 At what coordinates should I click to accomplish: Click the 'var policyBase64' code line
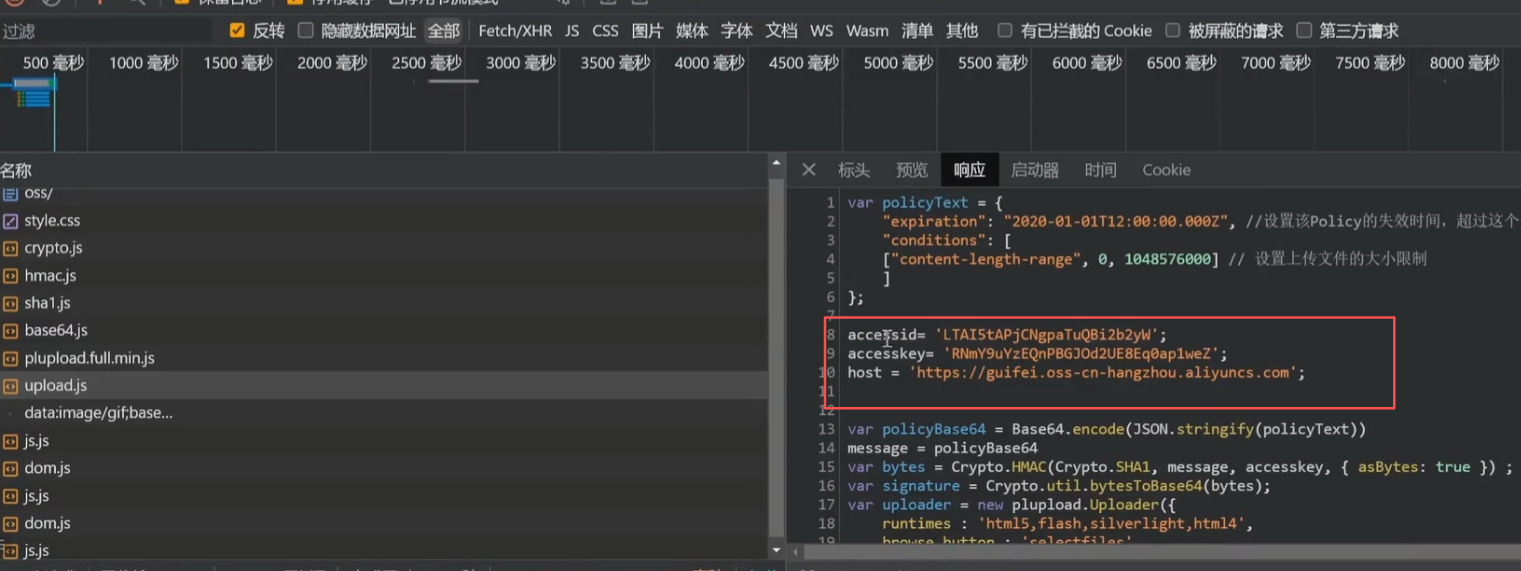click(x=1107, y=430)
